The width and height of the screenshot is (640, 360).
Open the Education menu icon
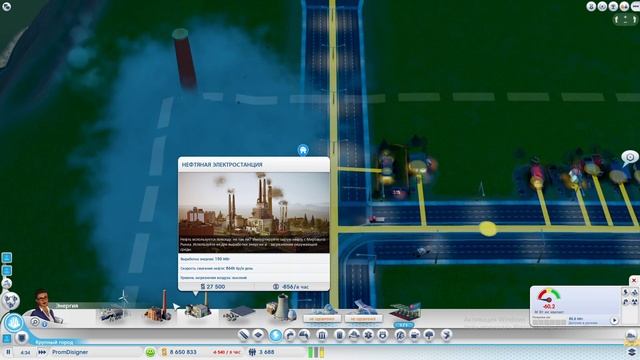(400, 336)
